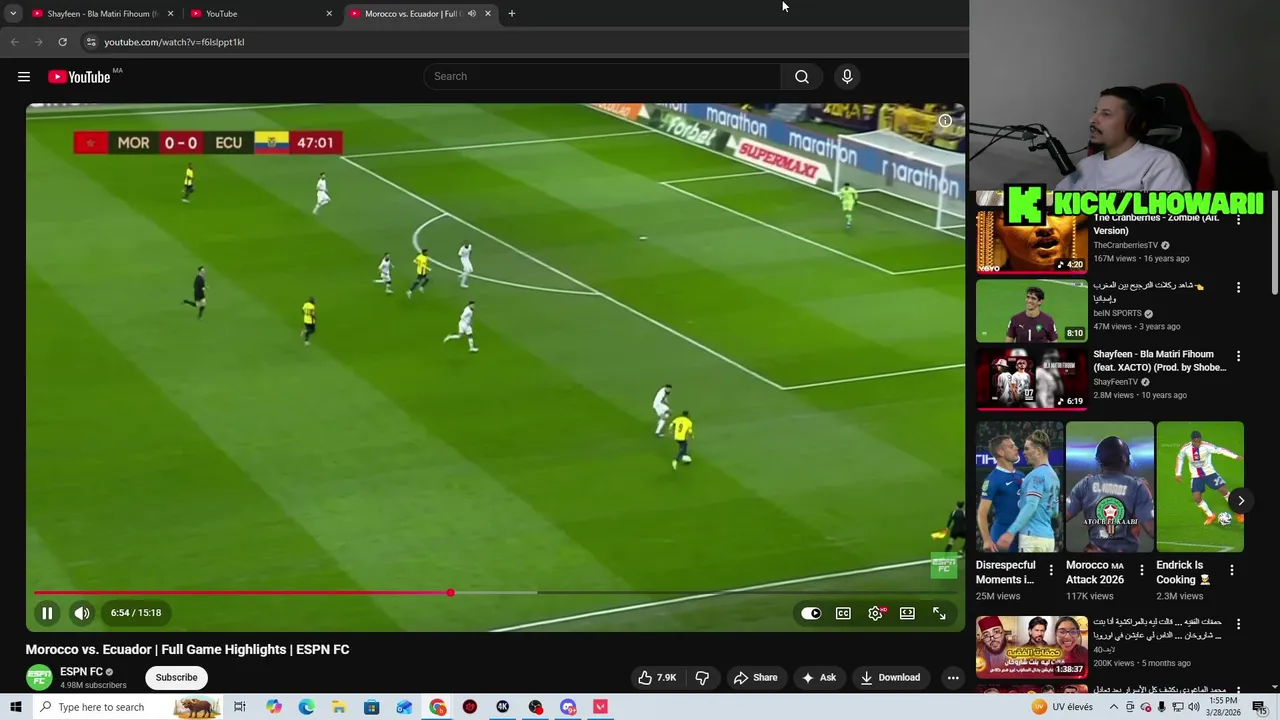Screen dimensions: 1280x720
Task: Open the video info card icon
Action: click(945, 121)
